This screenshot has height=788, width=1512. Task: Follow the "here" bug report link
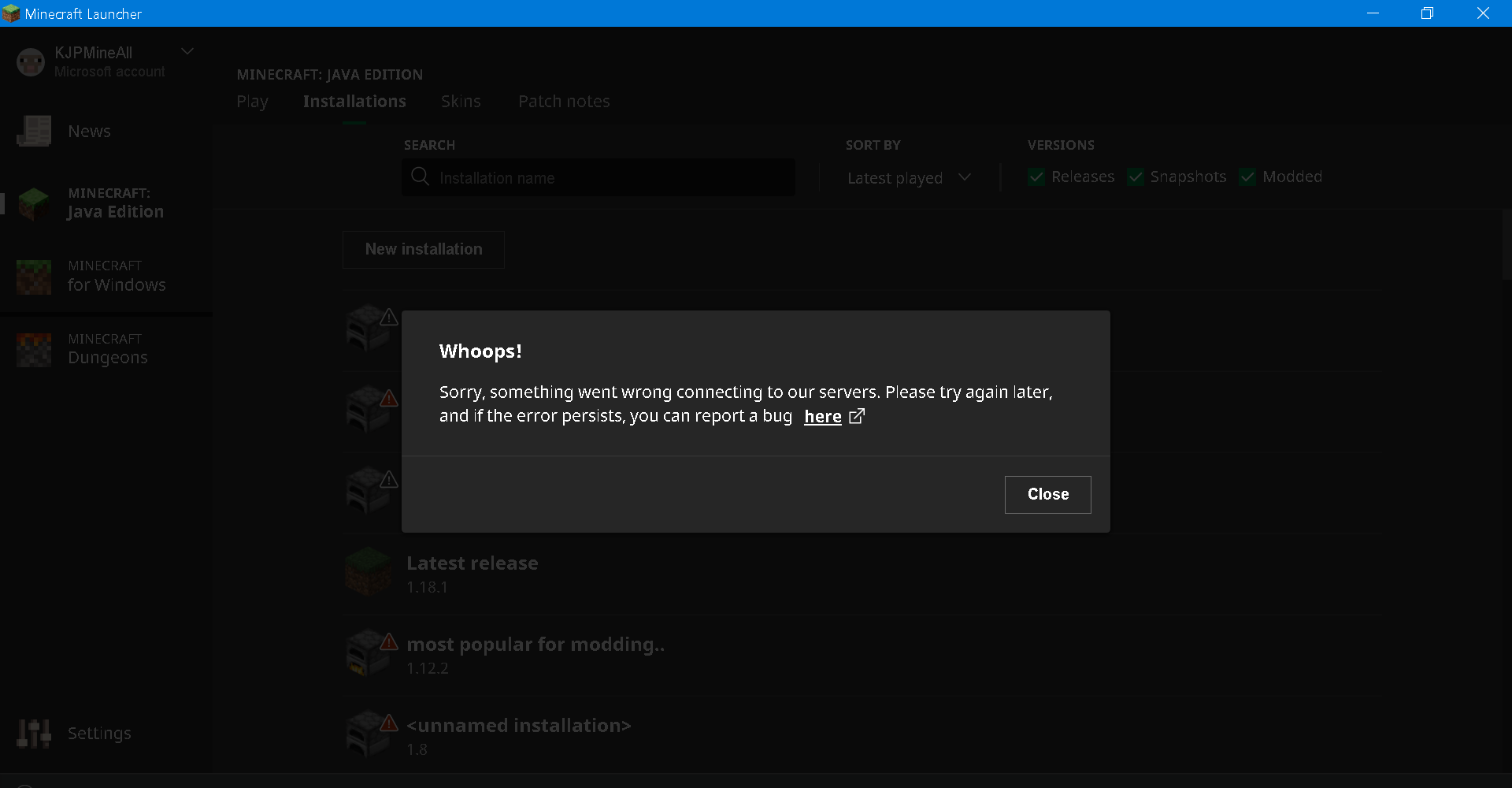[823, 417]
